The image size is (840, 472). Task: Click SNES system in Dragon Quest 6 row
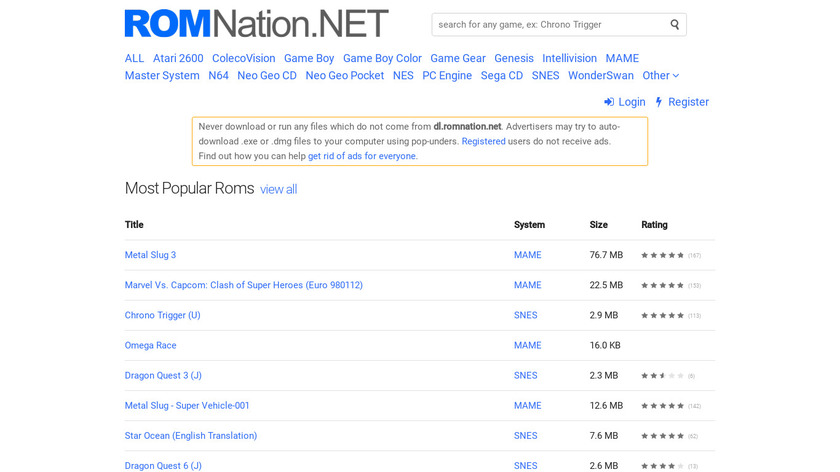[x=526, y=466]
